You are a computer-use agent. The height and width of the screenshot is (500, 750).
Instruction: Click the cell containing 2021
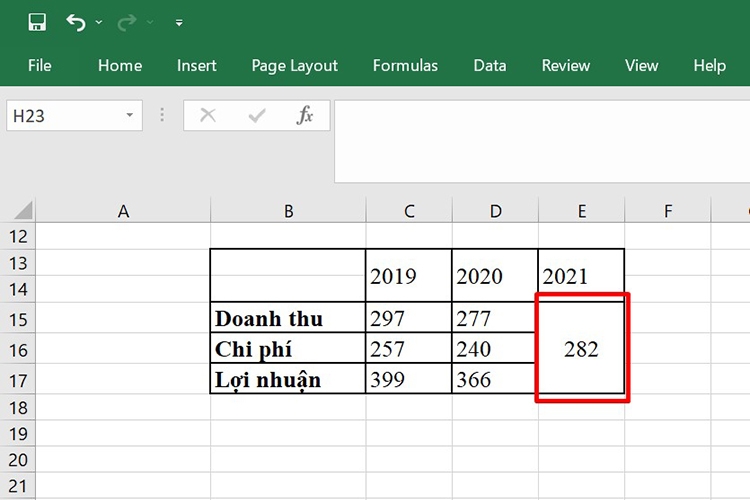click(x=581, y=275)
